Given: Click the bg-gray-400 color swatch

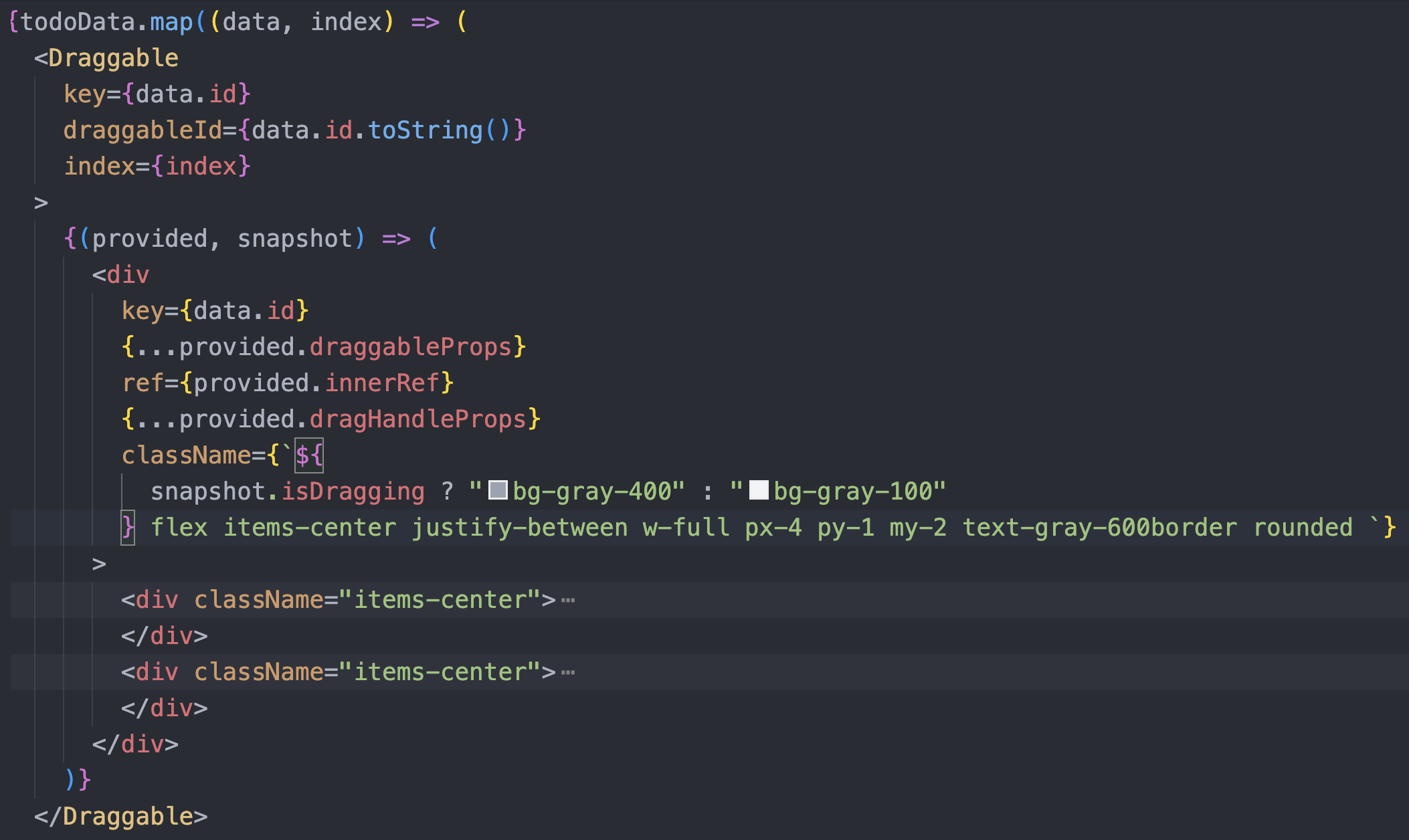Looking at the screenshot, I should 498,490.
